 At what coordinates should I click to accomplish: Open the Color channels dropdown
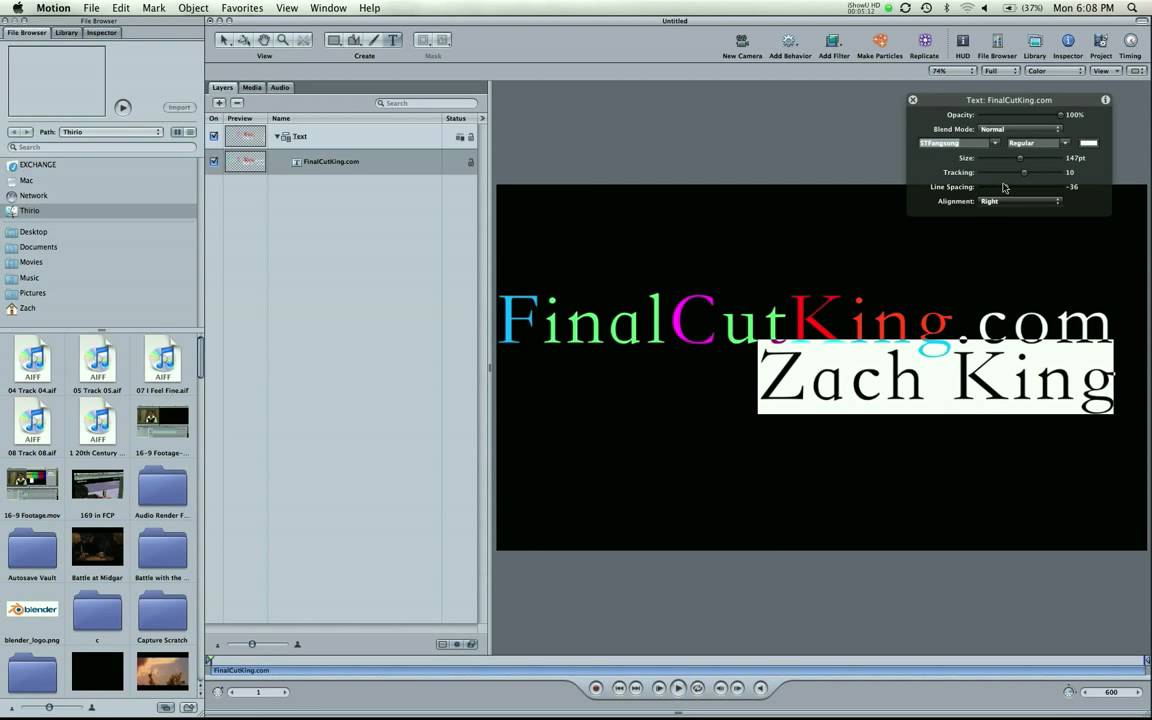1055,71
